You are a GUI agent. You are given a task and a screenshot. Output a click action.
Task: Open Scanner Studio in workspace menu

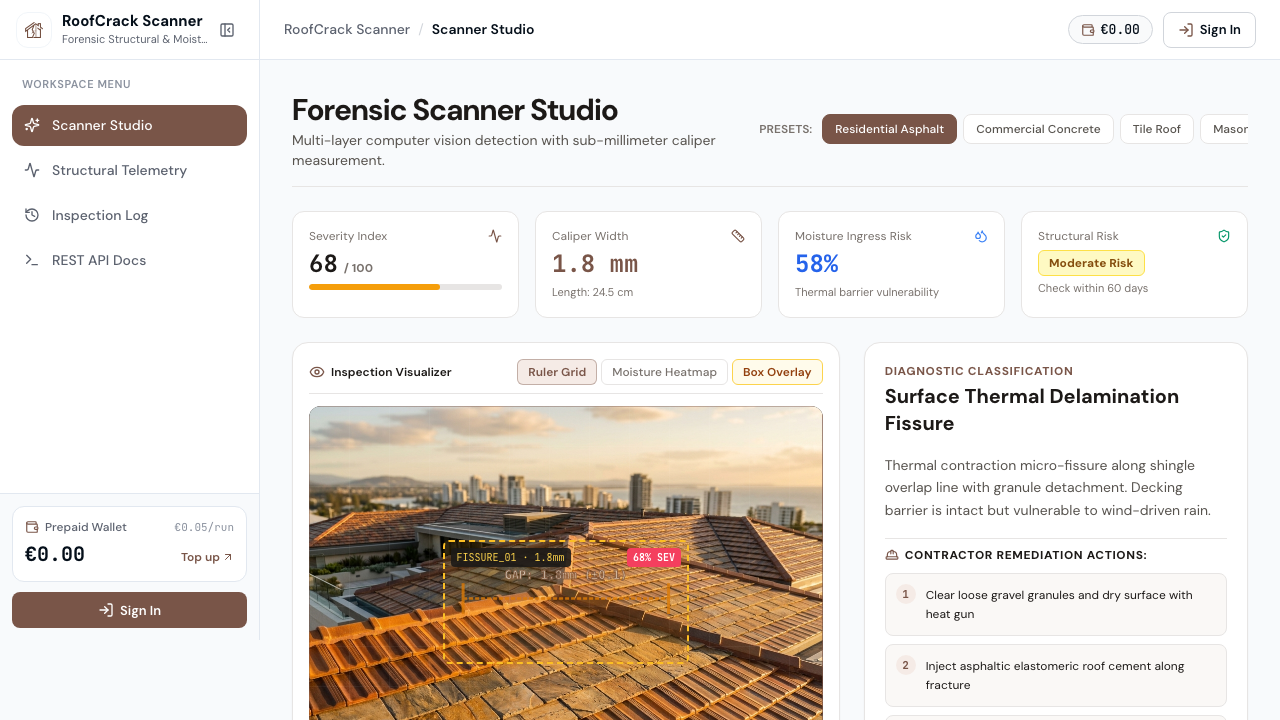[129, 125]
